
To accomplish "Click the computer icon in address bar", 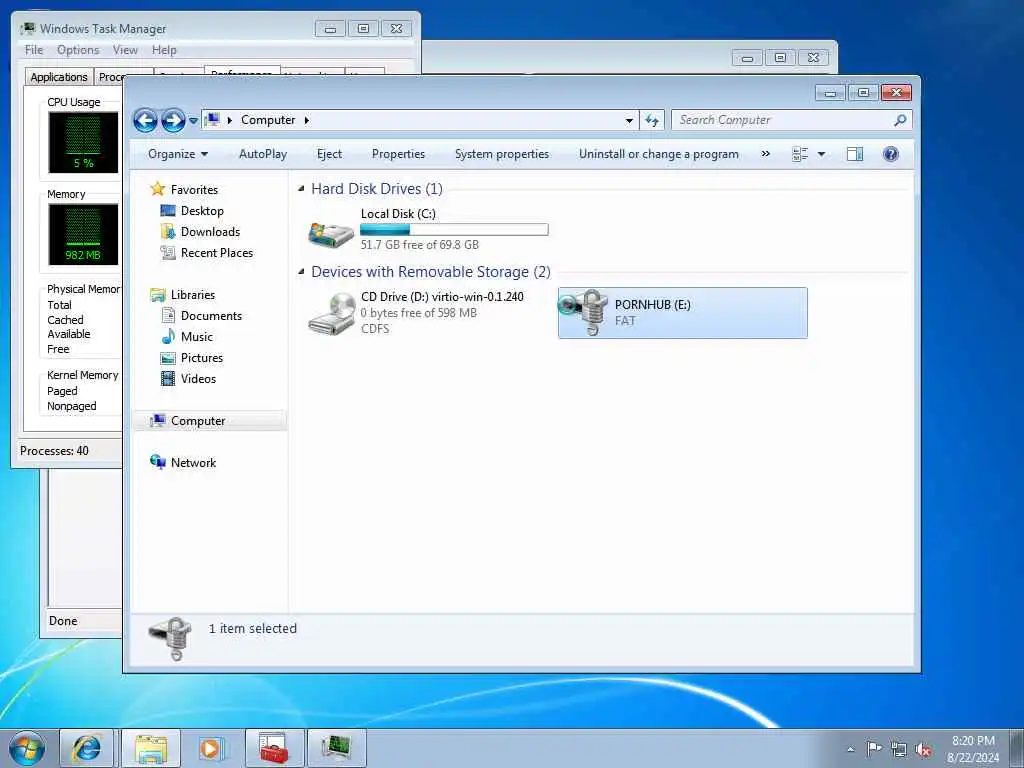I will [x=212, y=120].
